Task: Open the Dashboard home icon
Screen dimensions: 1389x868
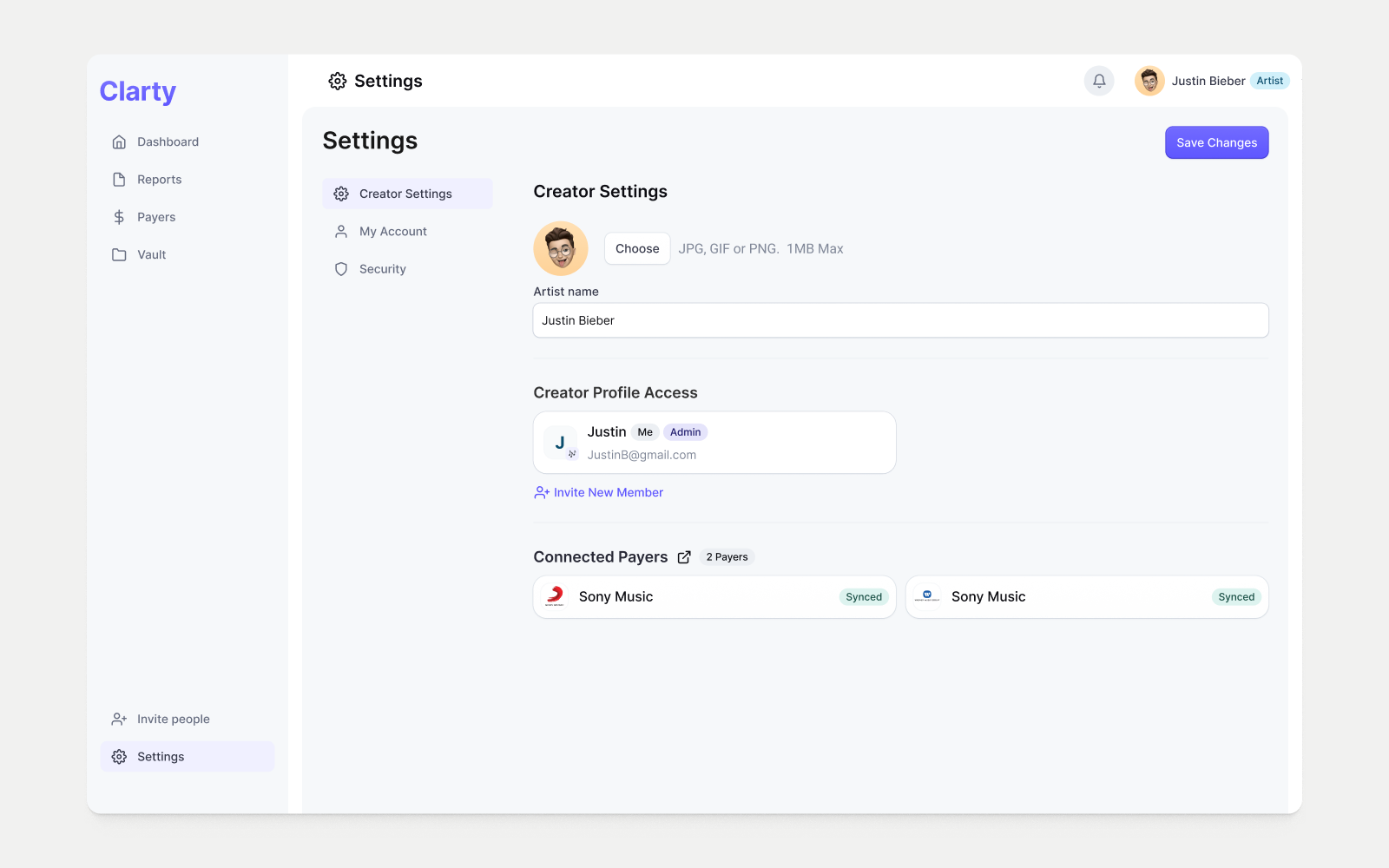Action: coord(119,141)
